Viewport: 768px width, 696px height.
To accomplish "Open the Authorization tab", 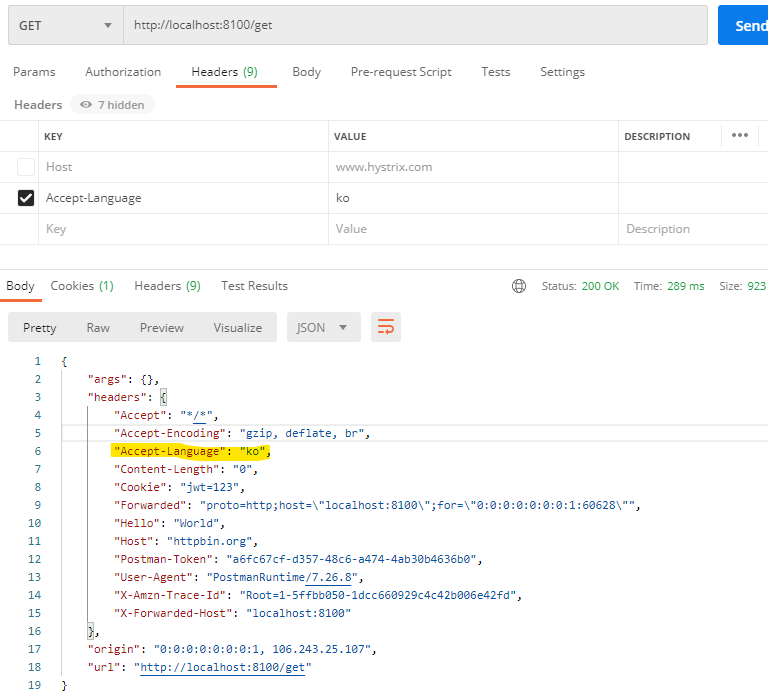I will pos(123,72).
